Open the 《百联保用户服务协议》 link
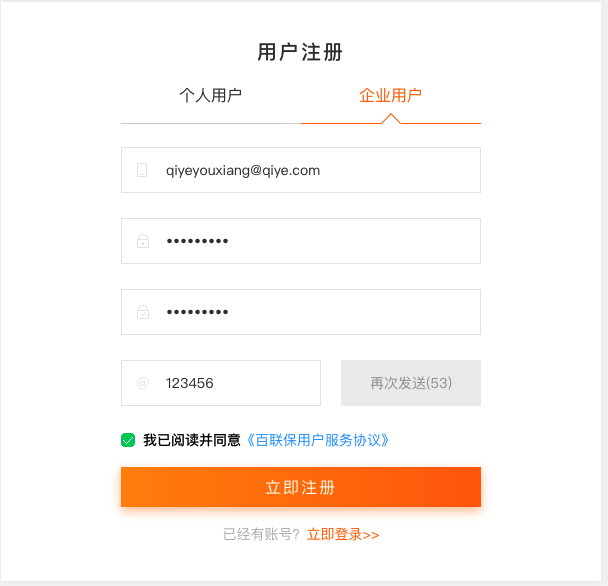This screenshot has width=608, height=586. [318, 440]
